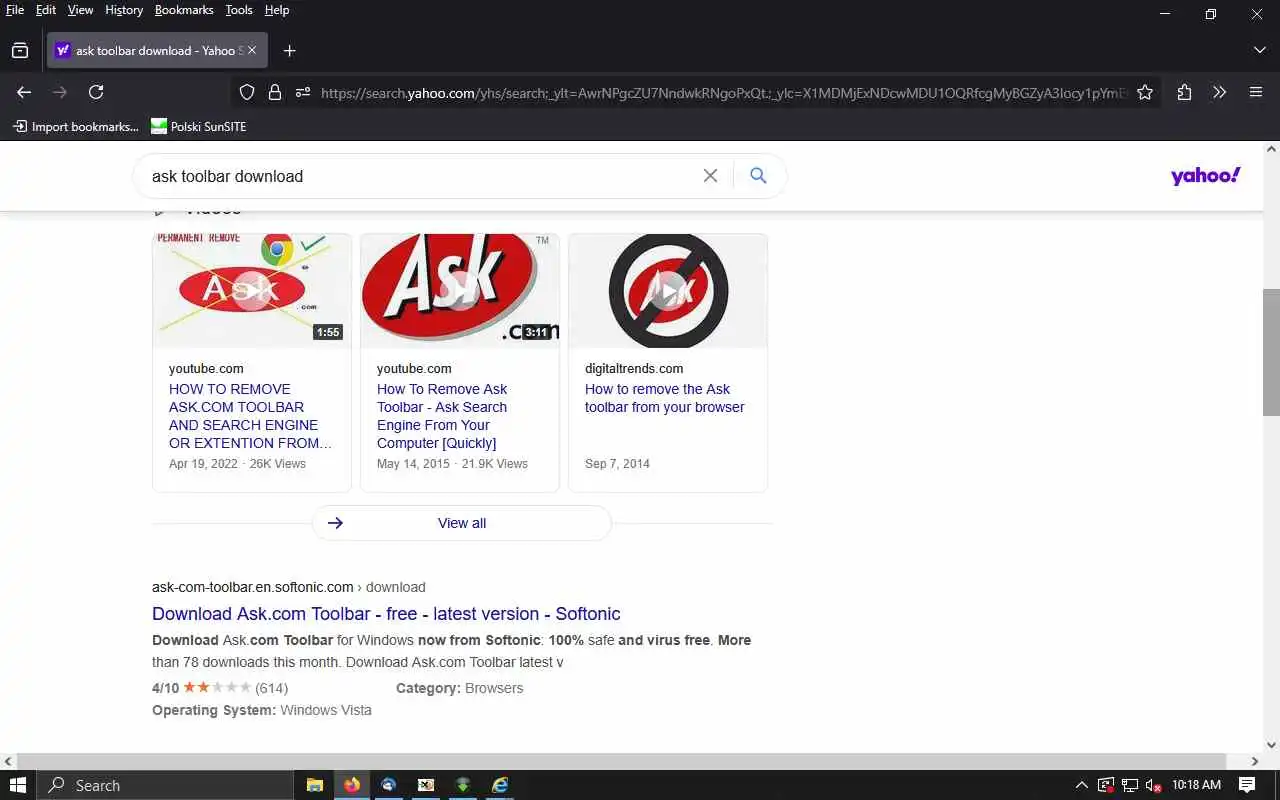This screenshot has height=800, width=1280.
Task: Click View all videos button
Action: pos(462,523)
